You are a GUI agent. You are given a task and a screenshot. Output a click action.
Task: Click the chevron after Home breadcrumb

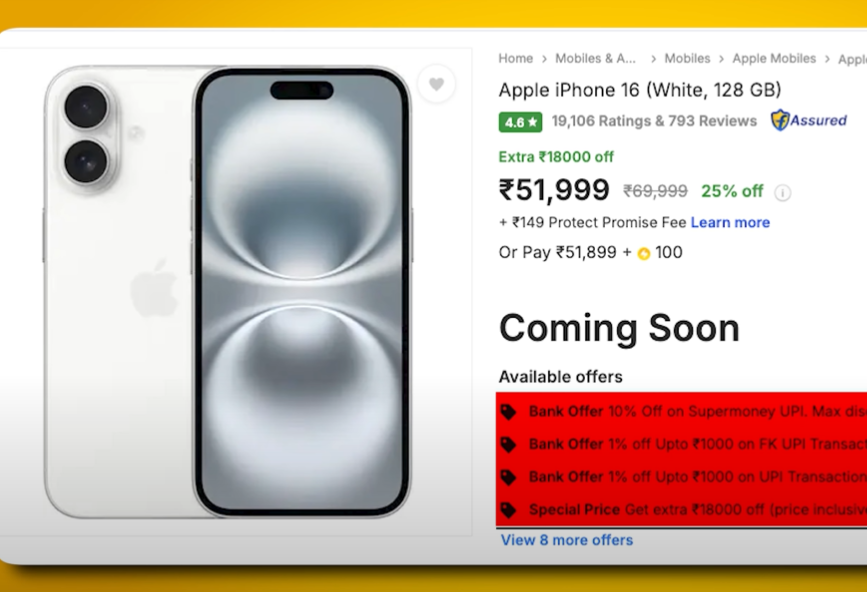544,59
